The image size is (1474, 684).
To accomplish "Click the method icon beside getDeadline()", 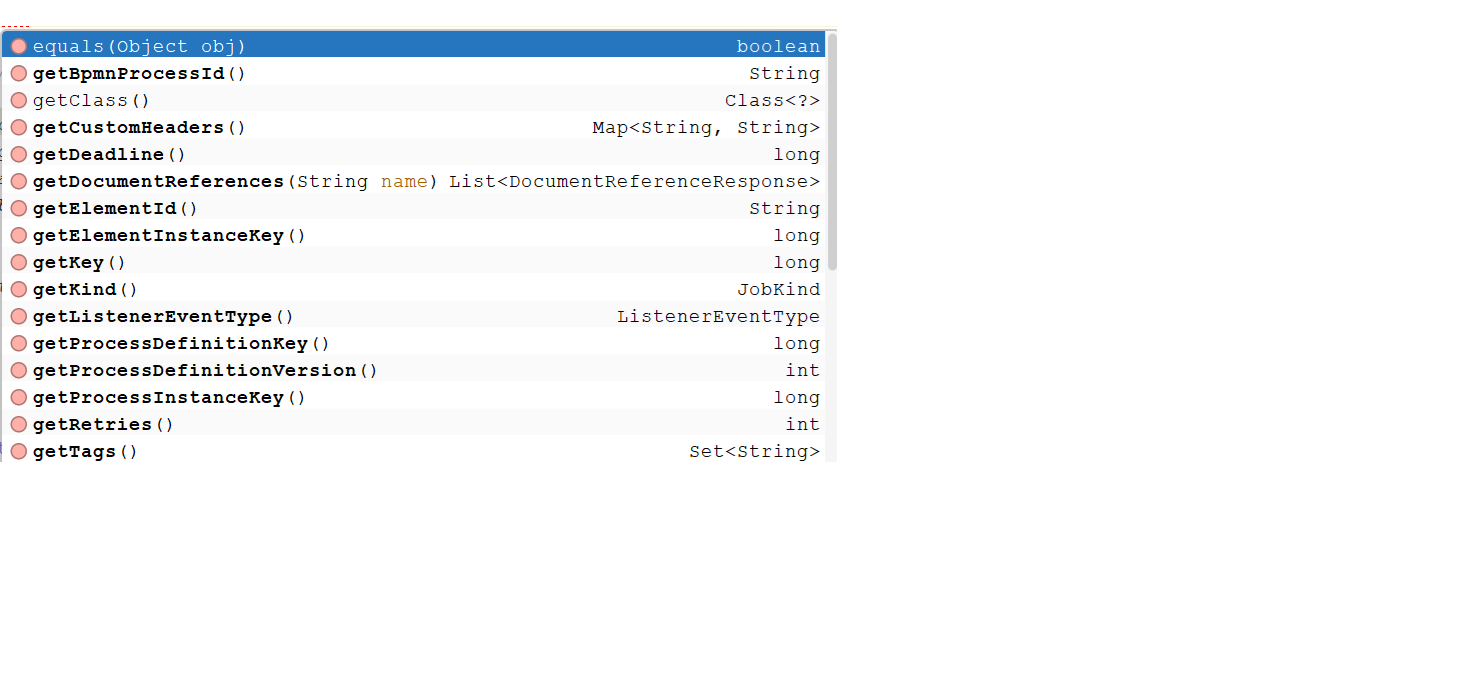I will [x=18, y=155].
